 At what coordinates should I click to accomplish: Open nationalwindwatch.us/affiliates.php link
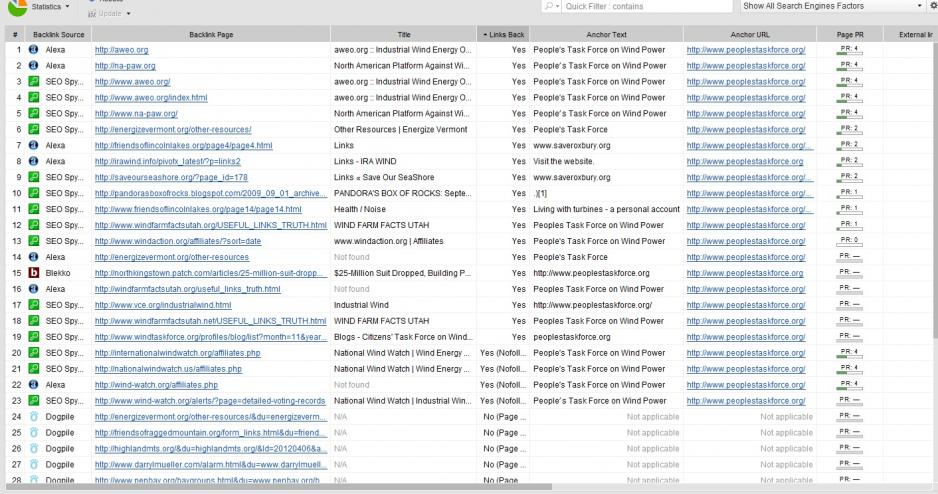pyautogui.click(x=168, y=369)
